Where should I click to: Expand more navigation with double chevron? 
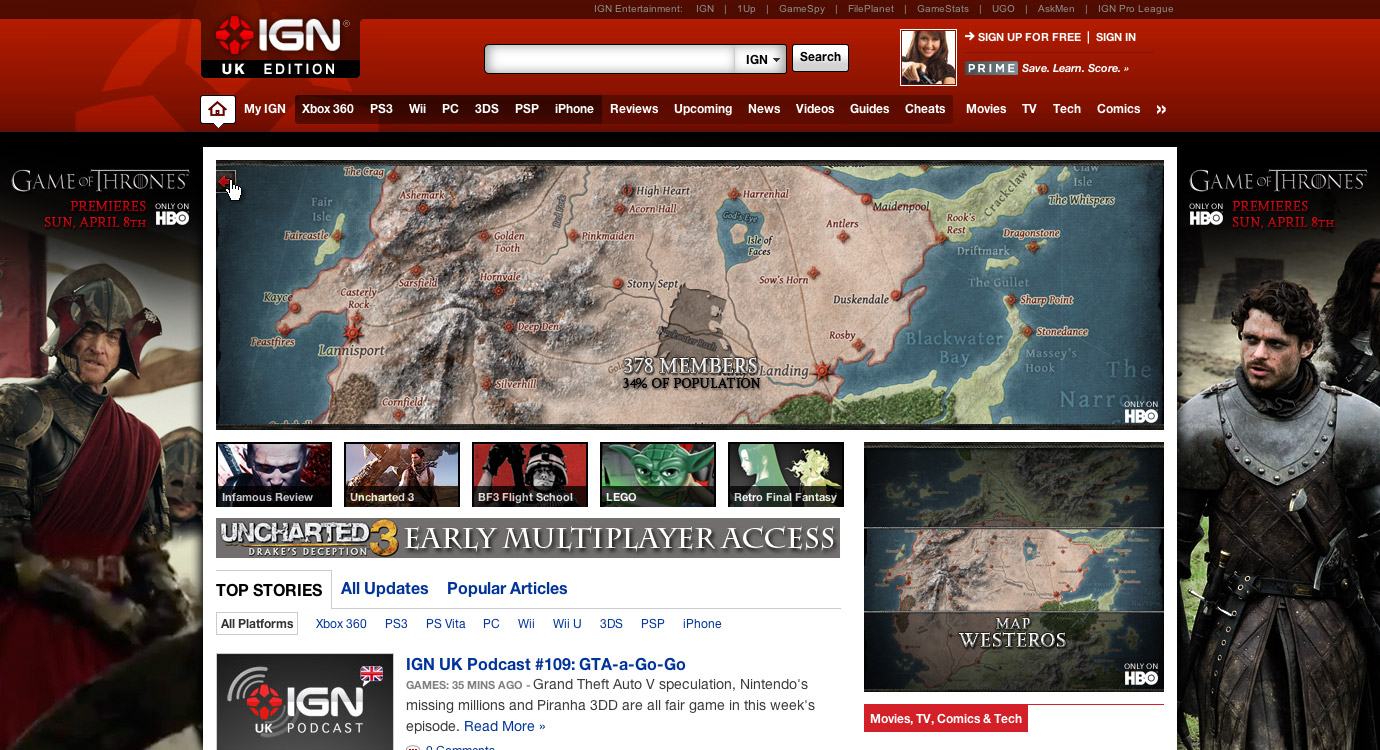(1161, 109)
